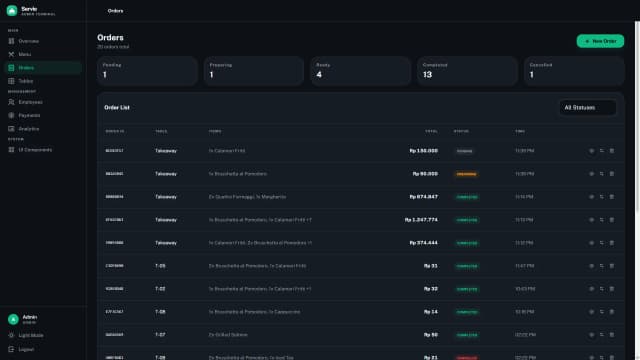This screenshot has width=640, height=360.
Task: Delete the T-02 order via the trash icon
Action: (612, 289)
